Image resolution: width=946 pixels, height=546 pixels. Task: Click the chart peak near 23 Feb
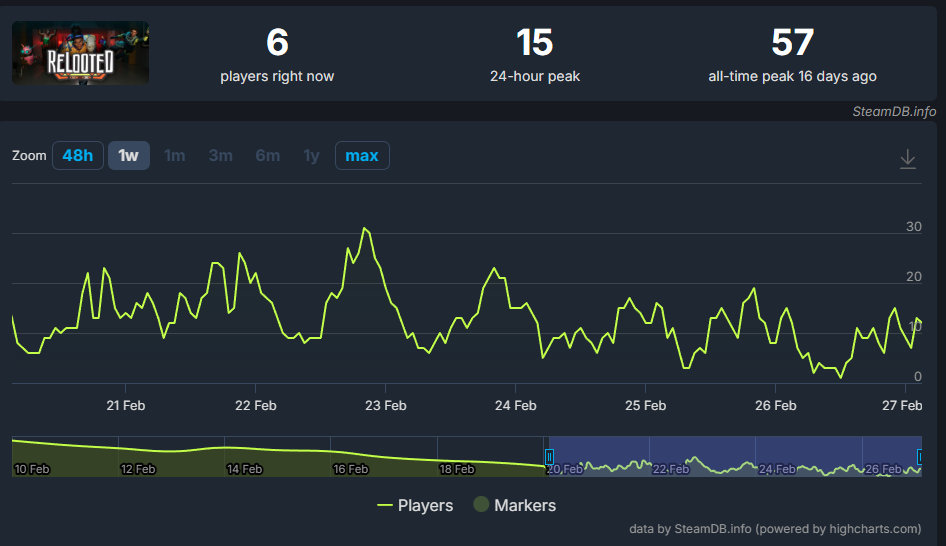point(365,229)
